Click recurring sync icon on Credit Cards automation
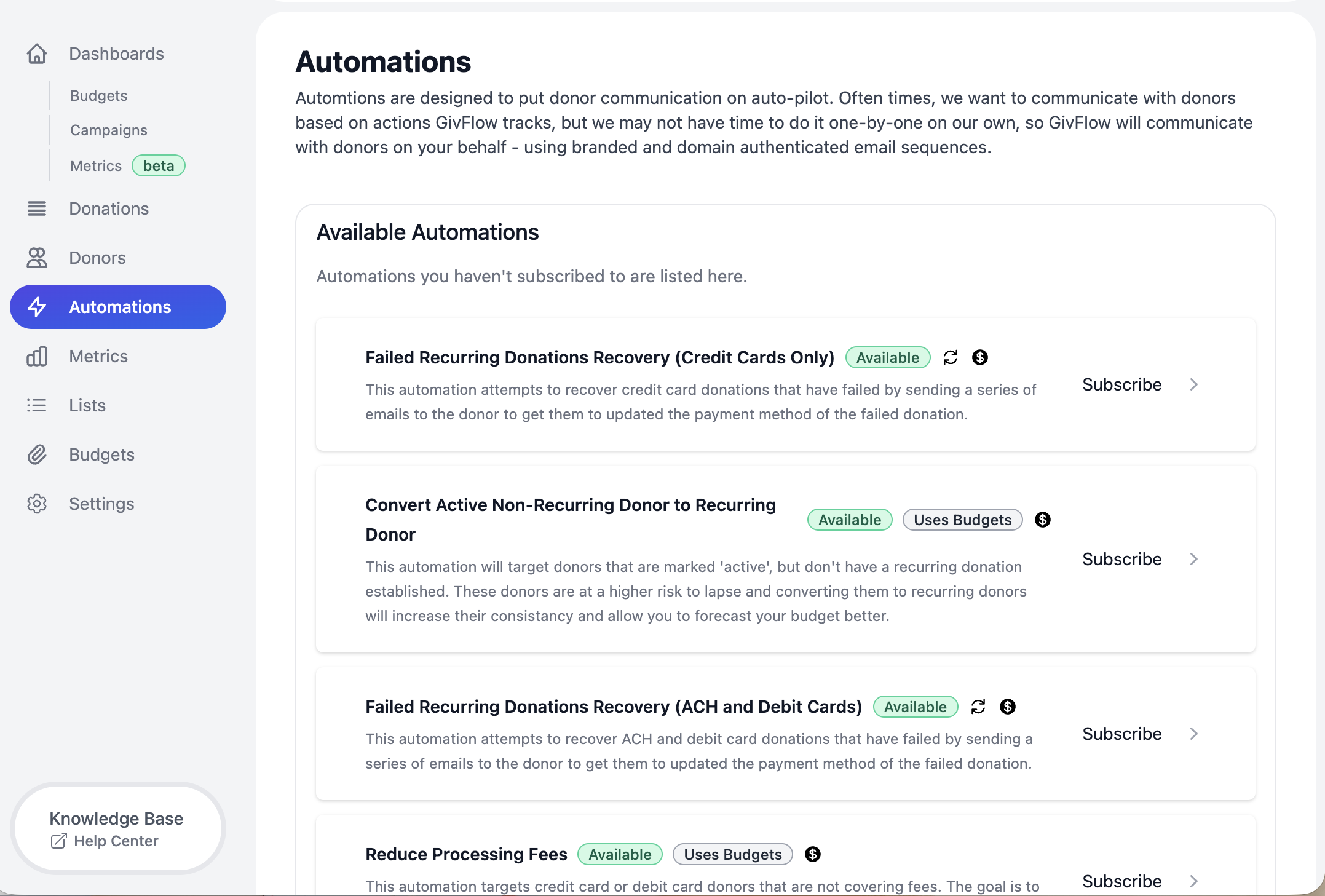 pyautogui.click(x=951, y=357)
